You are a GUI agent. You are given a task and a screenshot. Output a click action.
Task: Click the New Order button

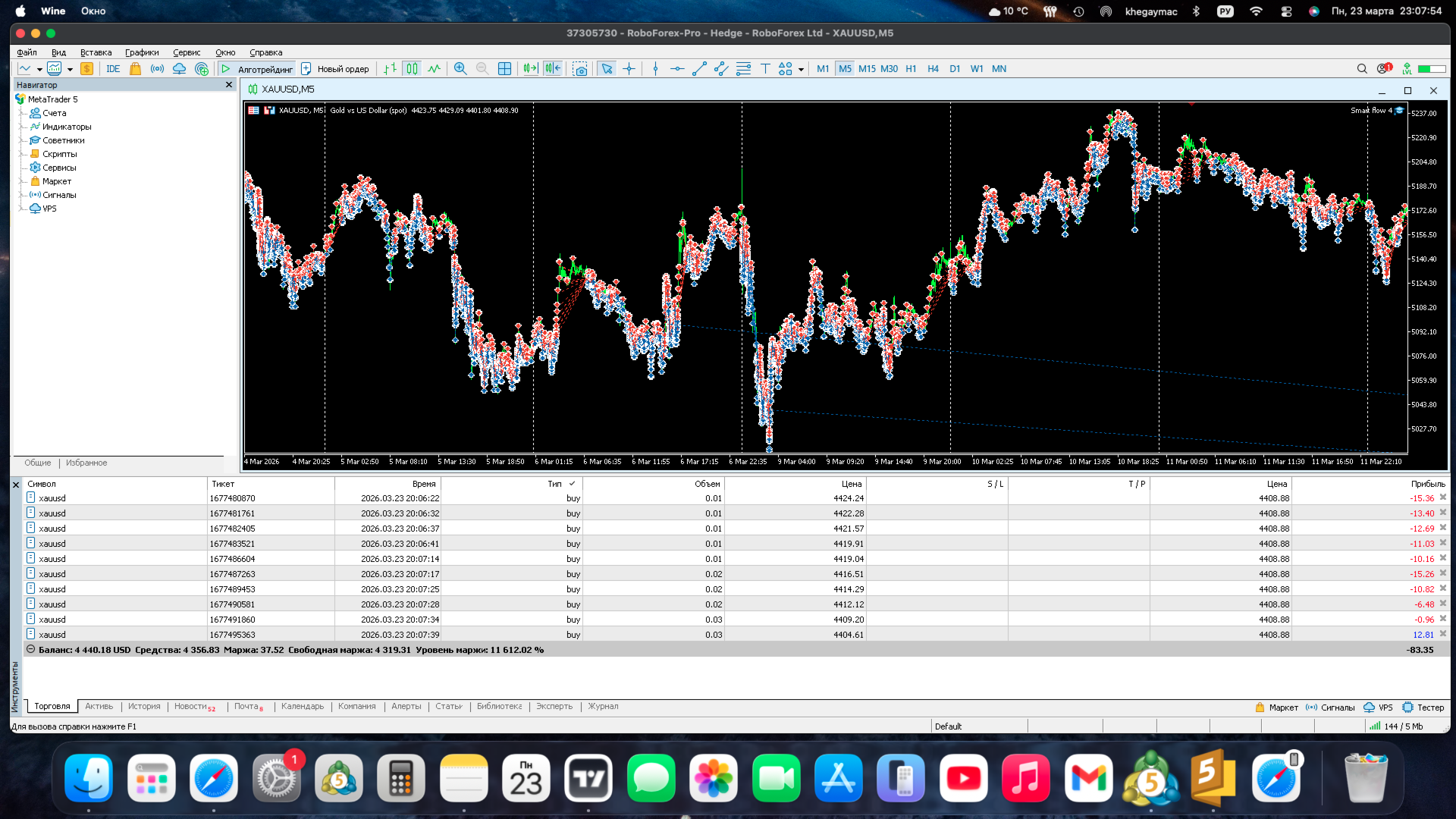[335, 69]
